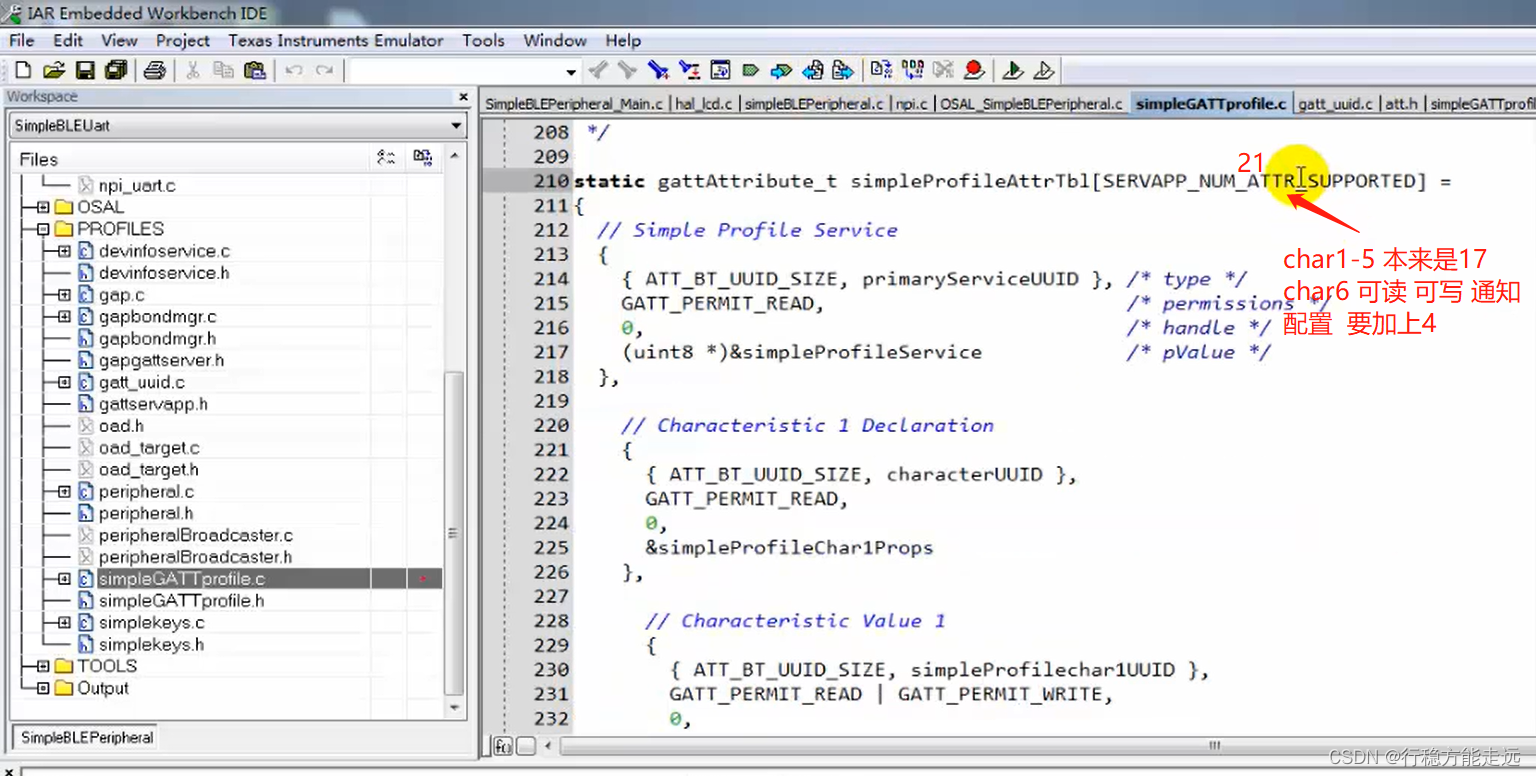Screen dimensions: 1536x776
Task: Expand the Output folder
Action: [x=43, y=688]
